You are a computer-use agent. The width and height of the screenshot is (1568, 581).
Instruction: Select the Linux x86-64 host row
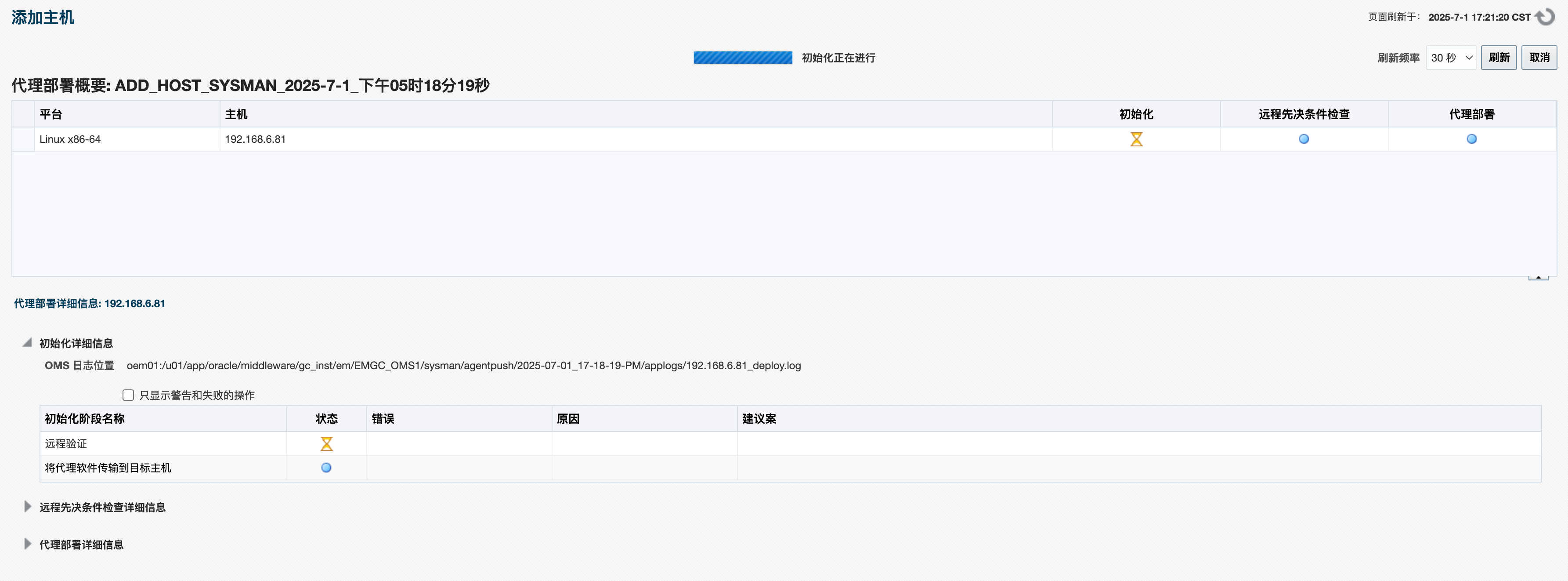tap(69, 139)
